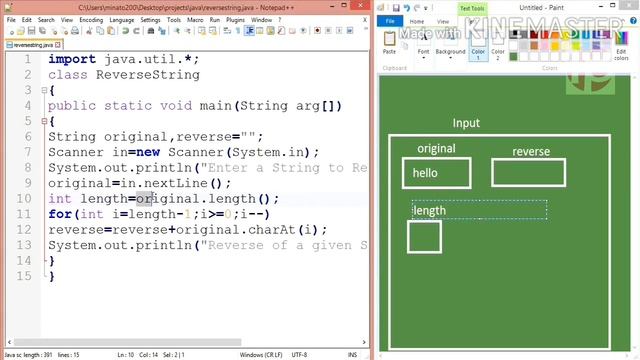This screenshot has height=360, width=640.
Task: Click Edit colors in Paint
Action: 621,47
